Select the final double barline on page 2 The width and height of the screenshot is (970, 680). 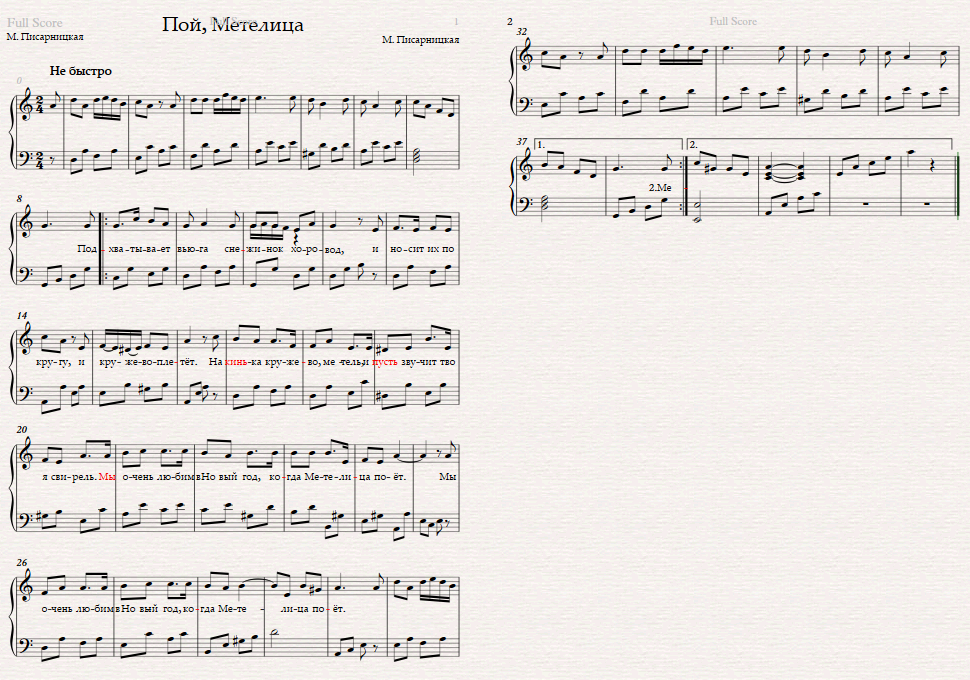click(958, 185)
